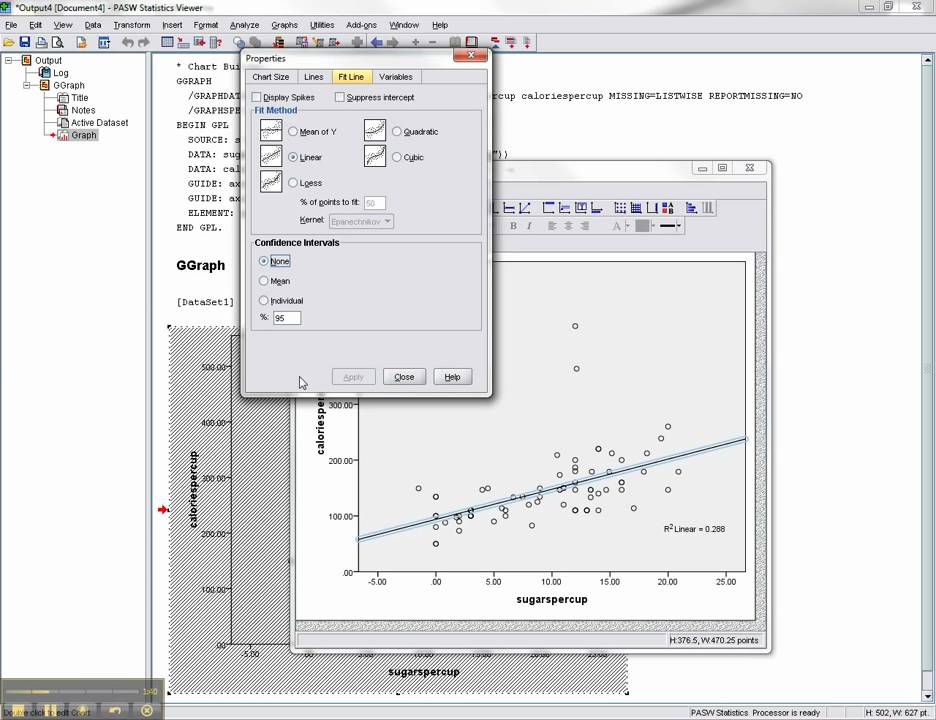Select Mean confidence interval option
This screenshot has height=720, width=936.
click(x=264, y=281)
